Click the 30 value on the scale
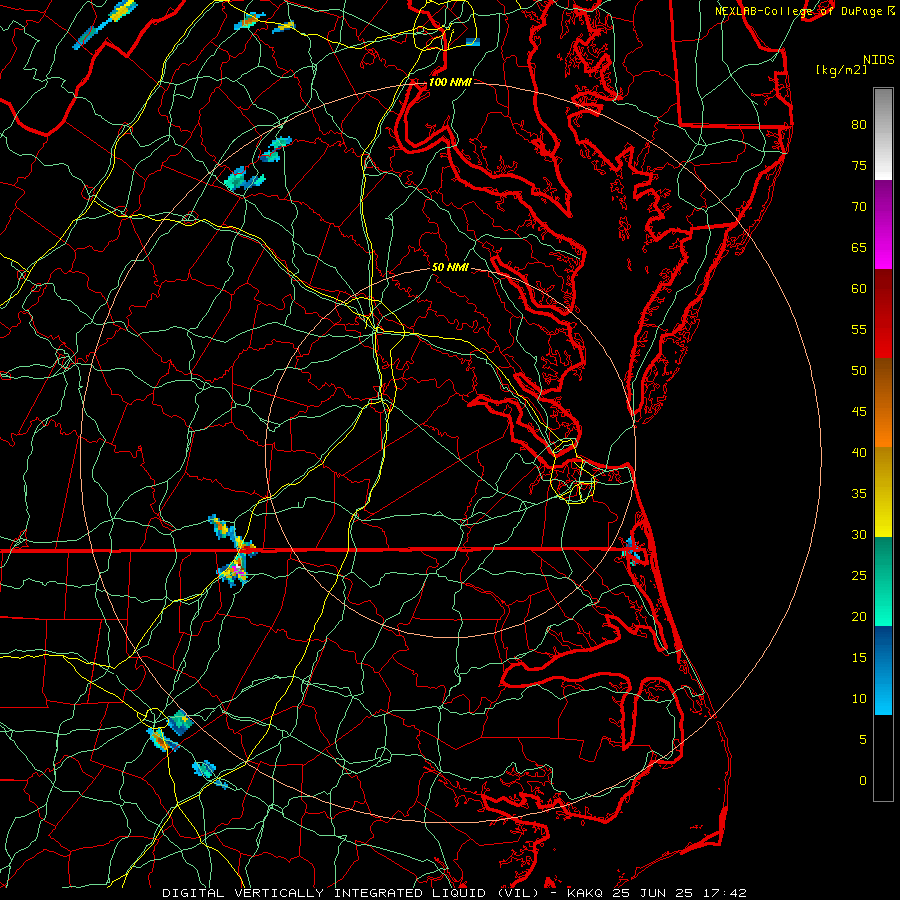The height and width of the screenshot is (900, 900). [x=859, y=534]
